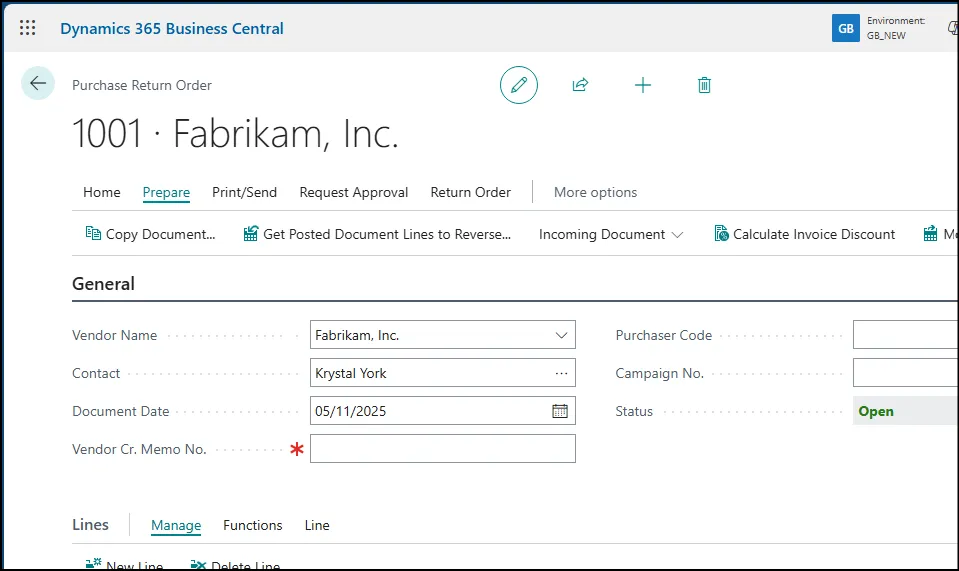The width and height of the screenshot is (959, 571).
Task: Click the Contact lookup ellipsis
Action: (x=561, y=373)
